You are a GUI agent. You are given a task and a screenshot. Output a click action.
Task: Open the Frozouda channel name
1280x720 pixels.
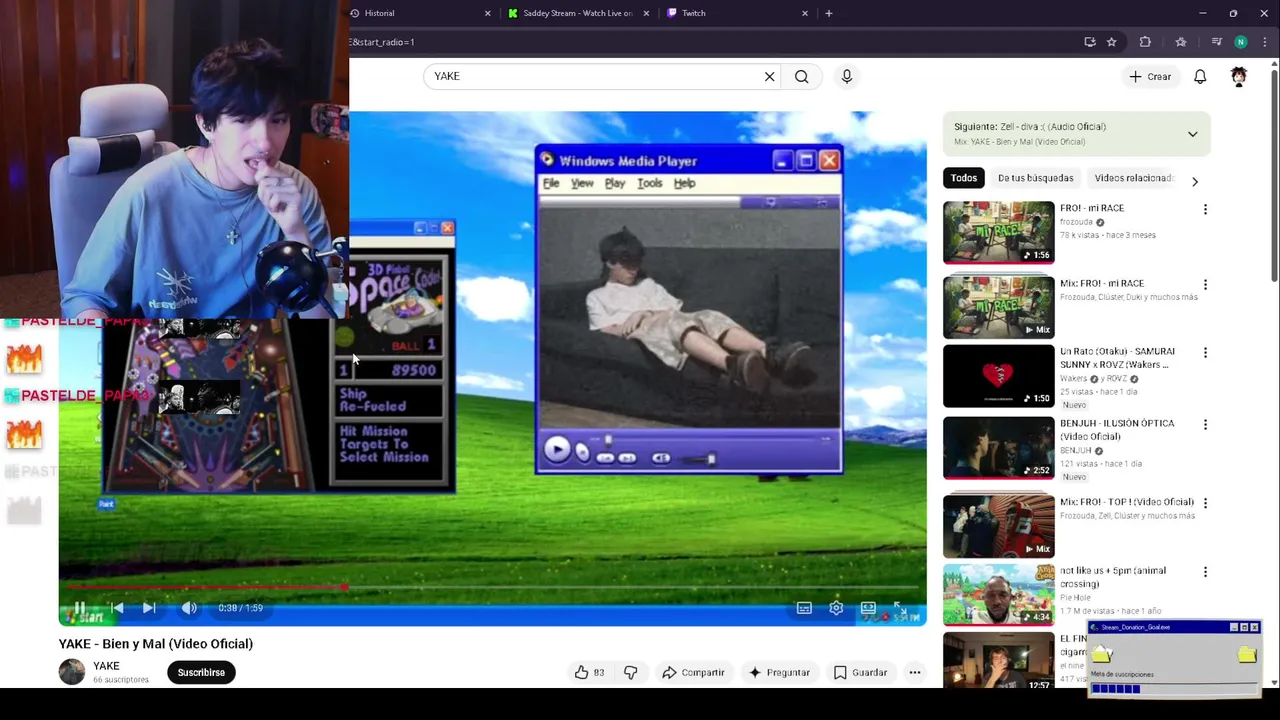pos(1078,222)
